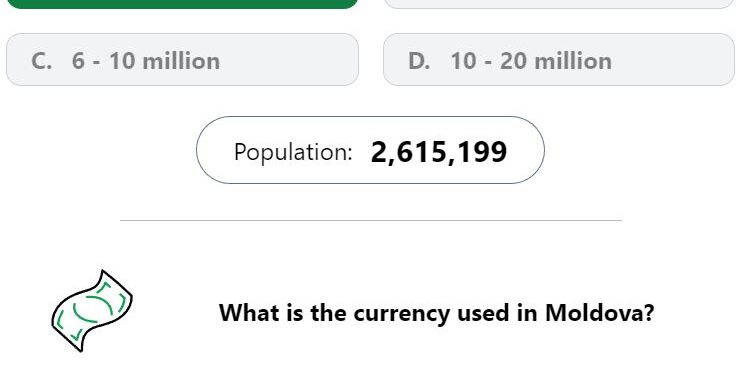This screenshot has width=744, height=375.
Task: Click the "Population:" label
Action: pyautogui.click(x=293, y=153)
